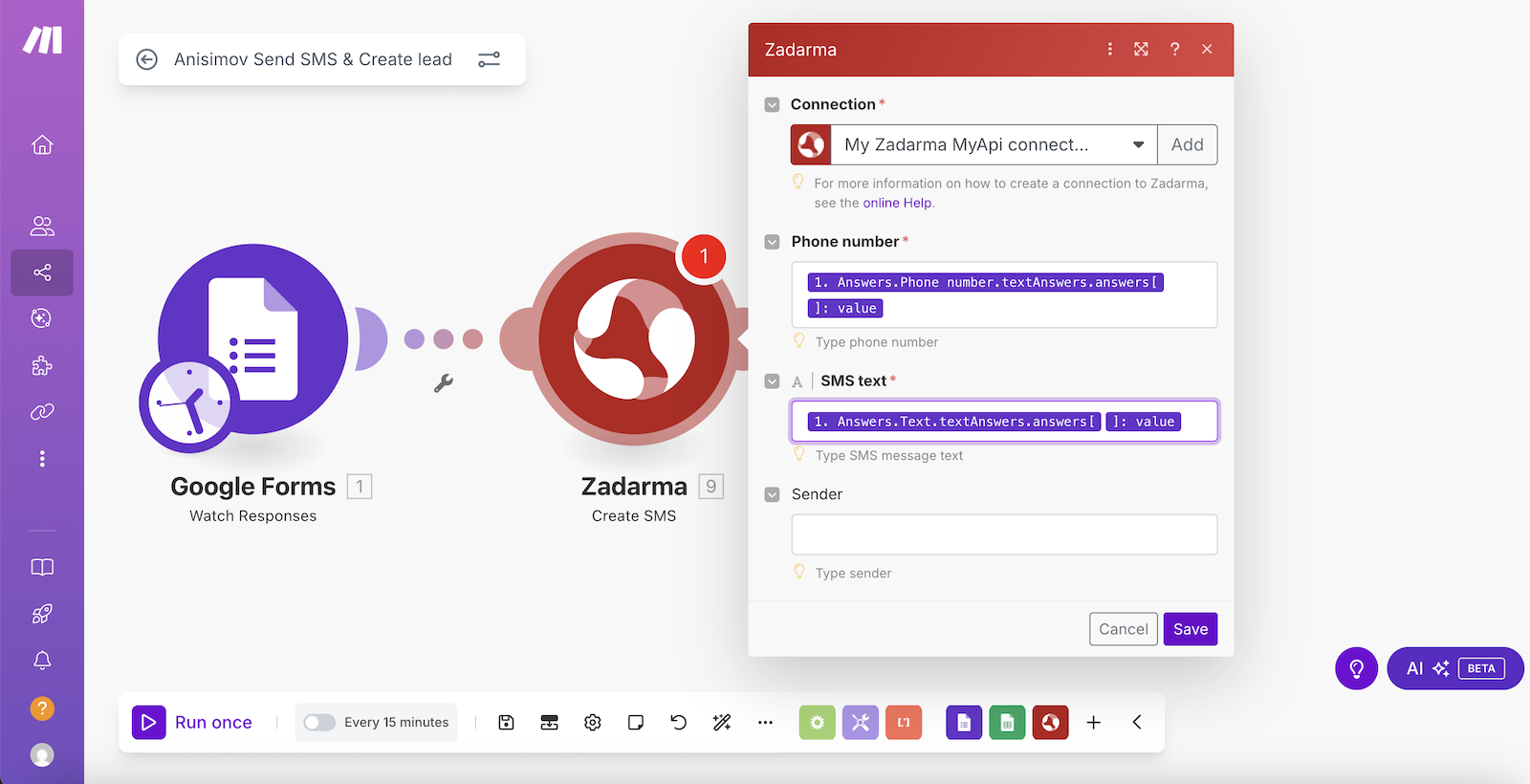Open the notes icon in toolbar
1530x784 pixels.
636,723
